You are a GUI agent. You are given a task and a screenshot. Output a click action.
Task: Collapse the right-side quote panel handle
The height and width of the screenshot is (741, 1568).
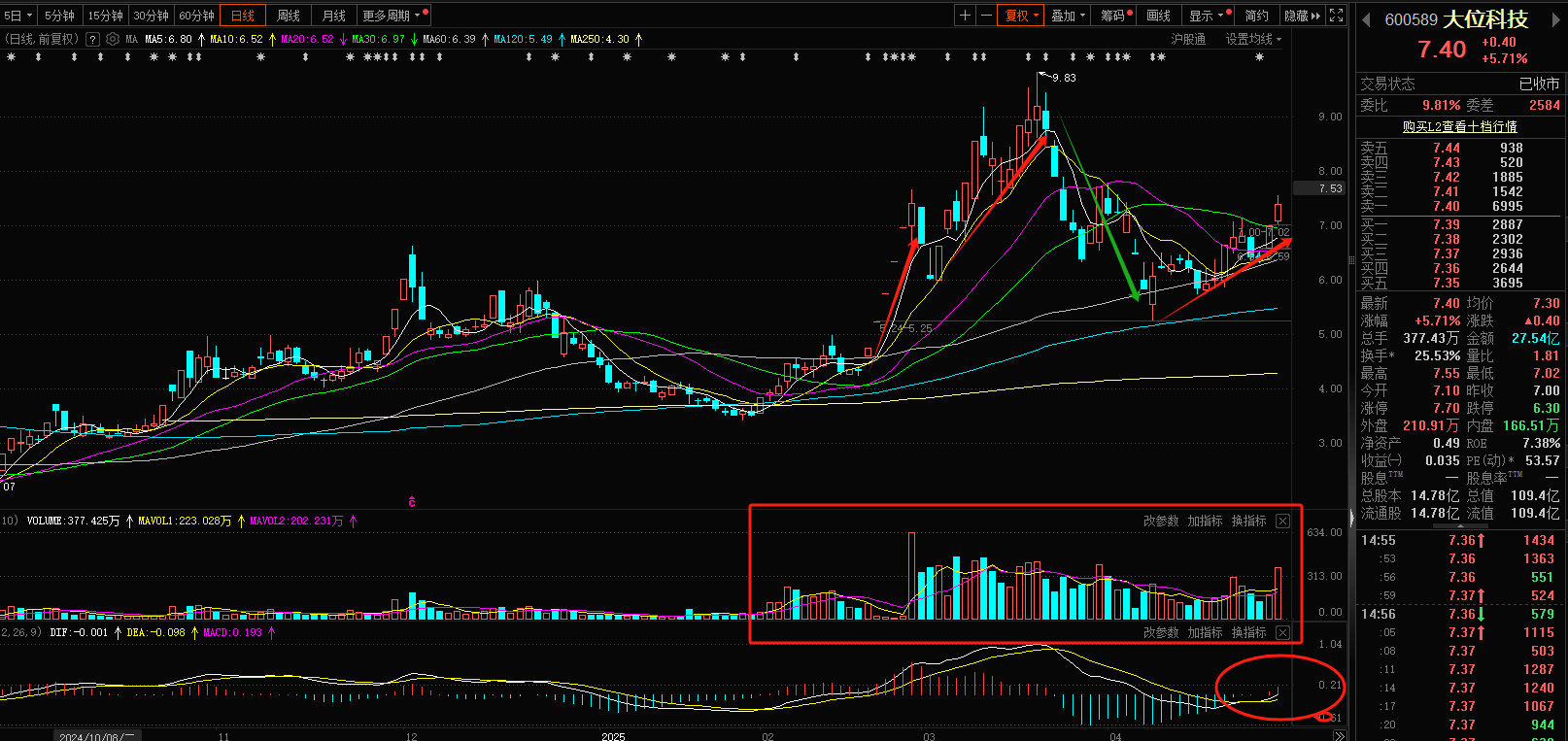(1350, 518)
